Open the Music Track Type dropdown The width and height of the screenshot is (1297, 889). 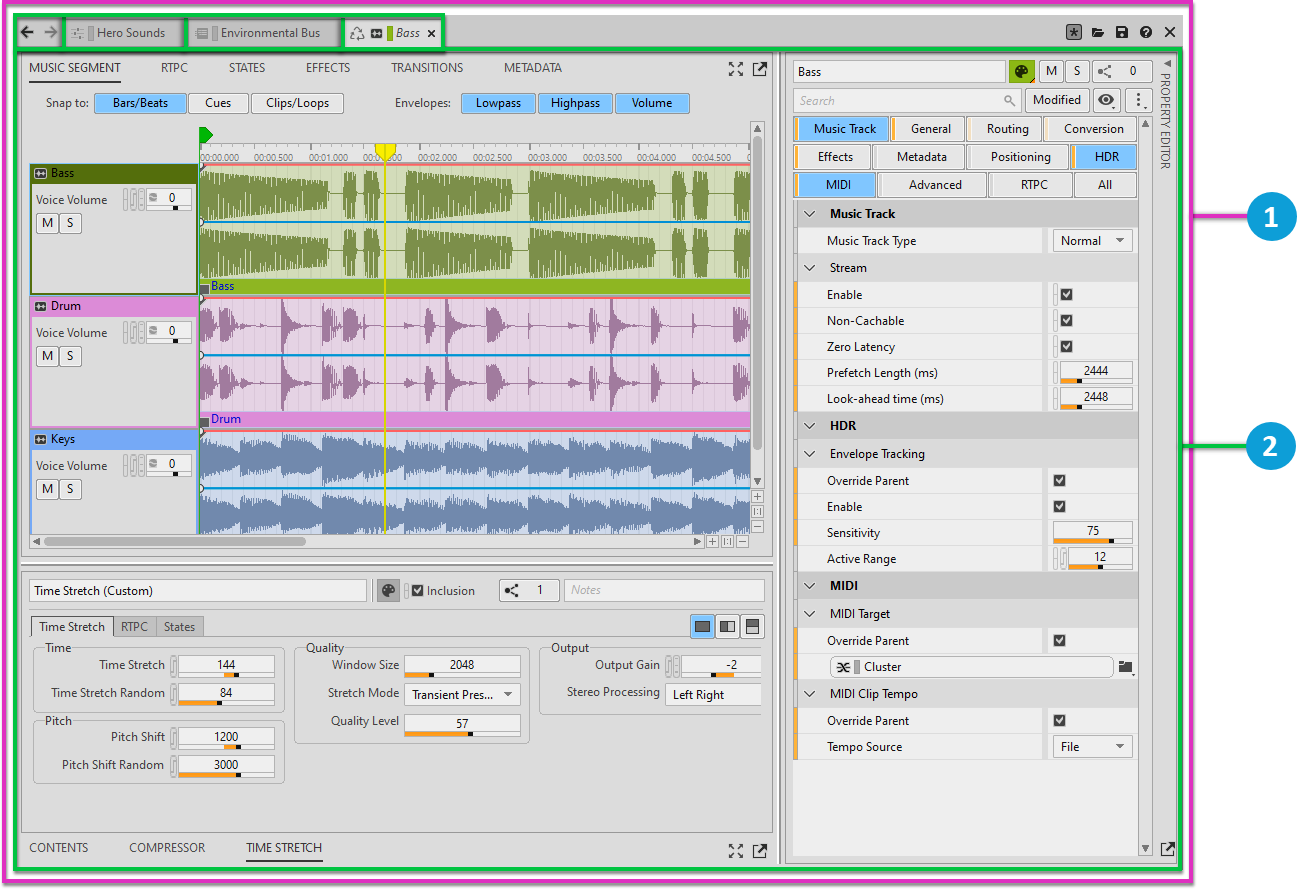(1091, 241)
